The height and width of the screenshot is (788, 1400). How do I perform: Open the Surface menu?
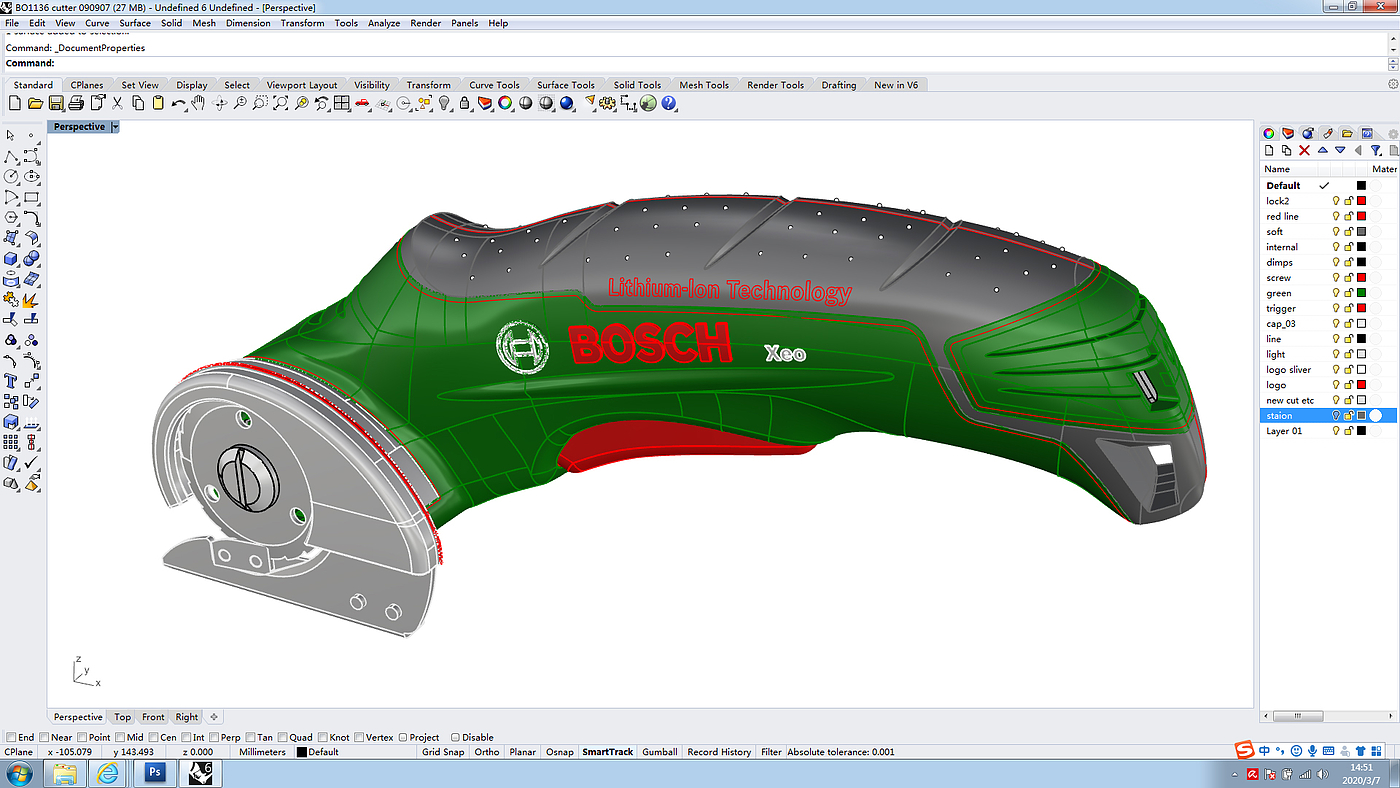(x=135, y=23)
